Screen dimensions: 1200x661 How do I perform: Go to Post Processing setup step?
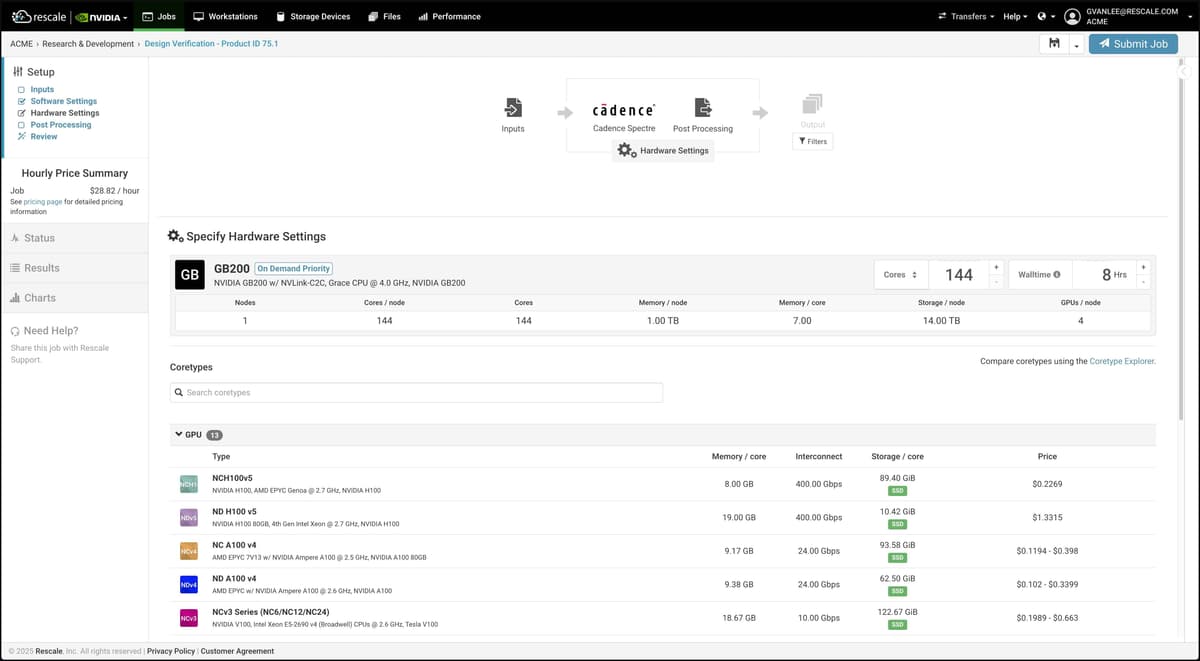(61, 125)
